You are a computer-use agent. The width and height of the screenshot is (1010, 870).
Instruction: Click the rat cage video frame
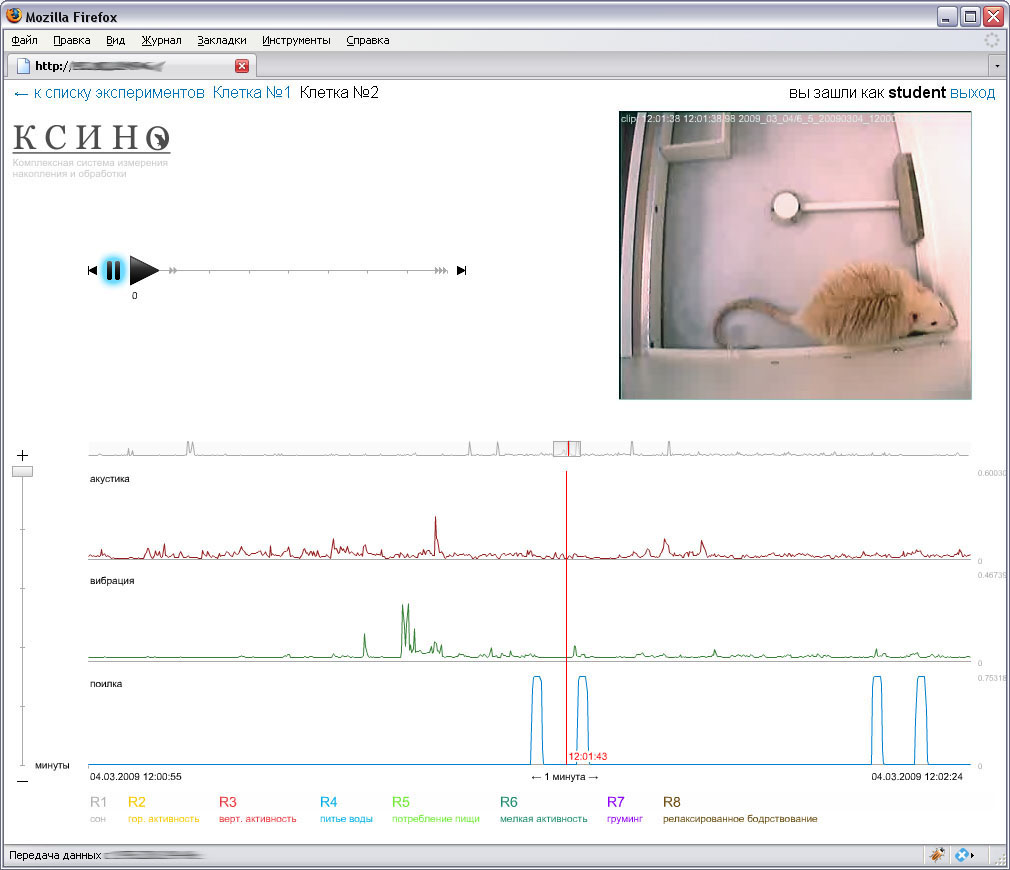click(x=796, y=255)
